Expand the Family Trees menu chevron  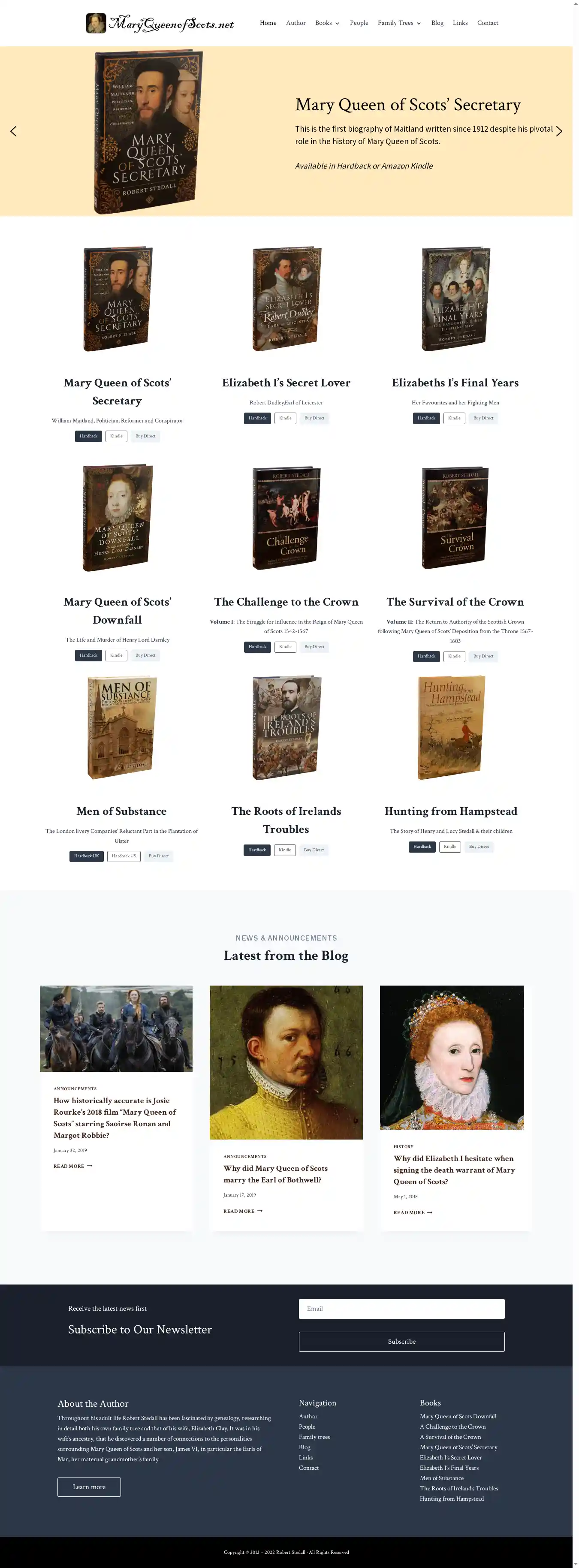coord(418,24)
